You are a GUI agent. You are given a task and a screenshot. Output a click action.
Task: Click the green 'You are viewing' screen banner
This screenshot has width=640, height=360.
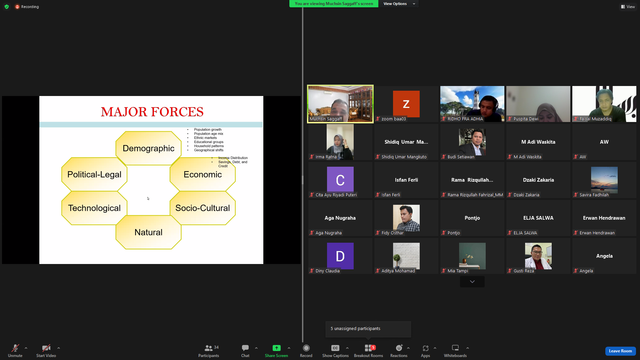[x=333, y=4]
